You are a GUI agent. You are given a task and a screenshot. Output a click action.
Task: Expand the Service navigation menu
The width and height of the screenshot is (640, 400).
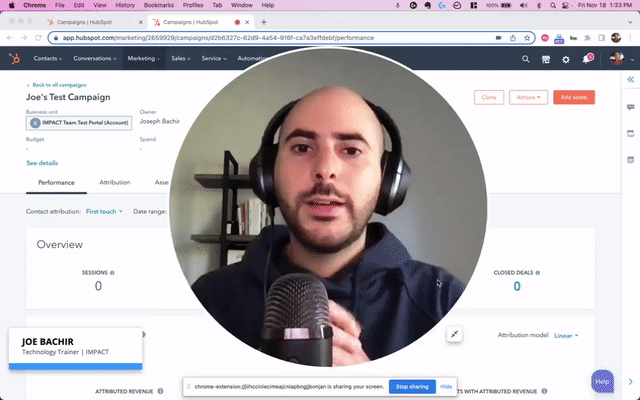214,59
